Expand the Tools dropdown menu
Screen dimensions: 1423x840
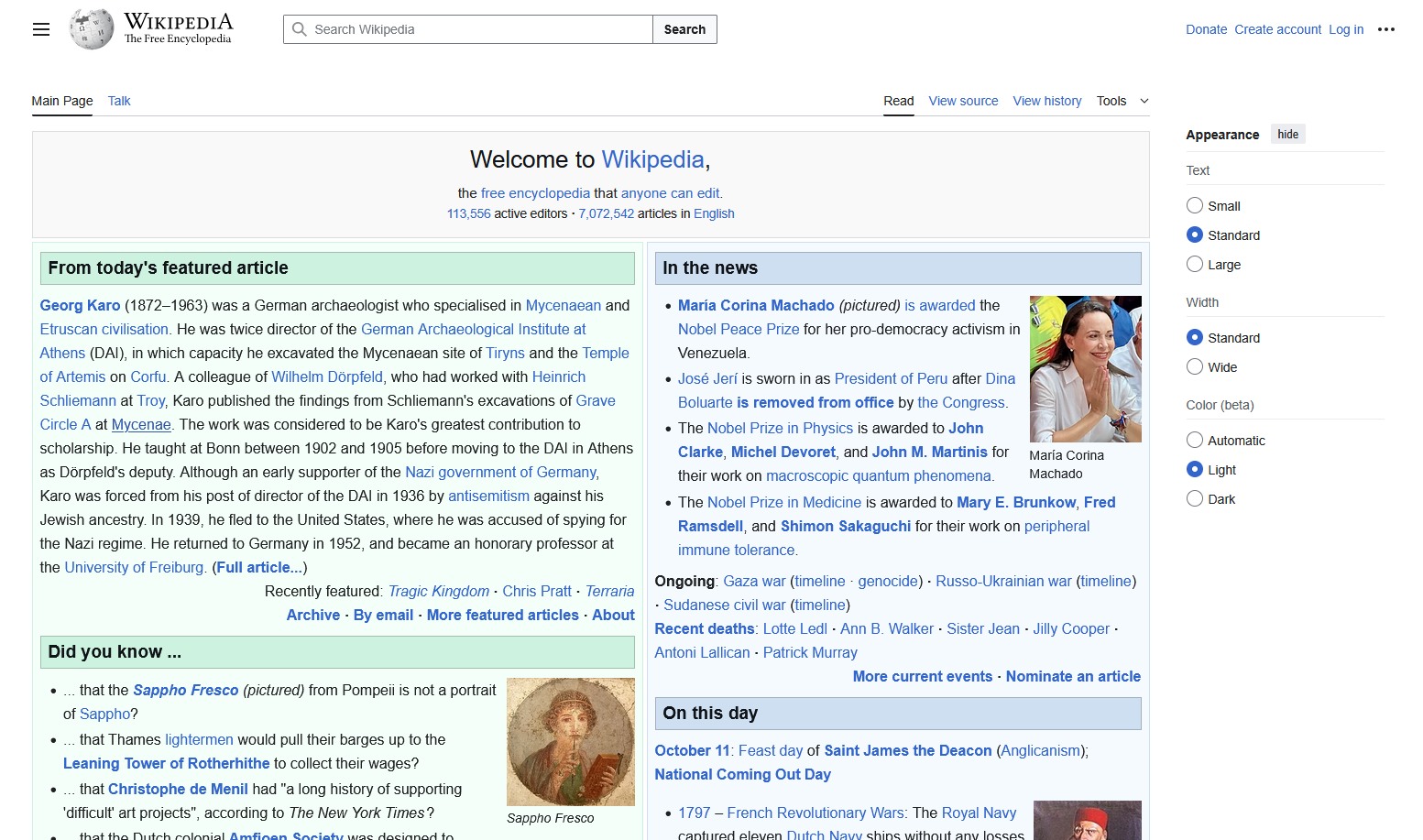click(x=1122, y=101)
